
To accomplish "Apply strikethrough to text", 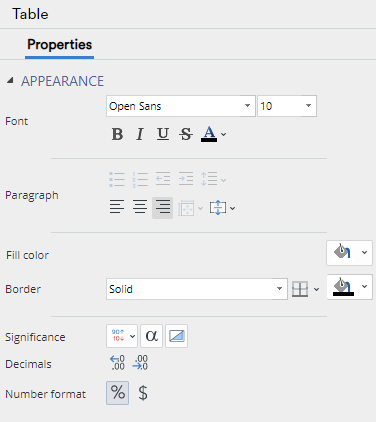I will 186,134.
